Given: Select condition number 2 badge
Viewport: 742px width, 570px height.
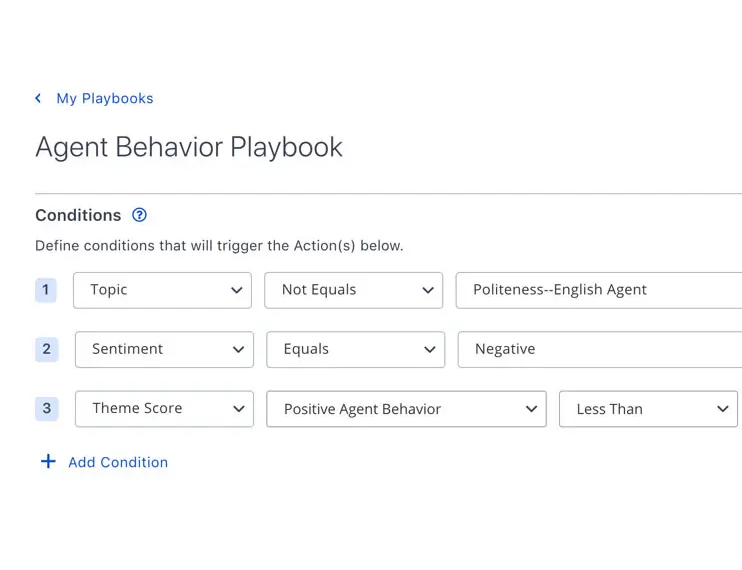Looking at the screenshot, I should click(46, 349).
